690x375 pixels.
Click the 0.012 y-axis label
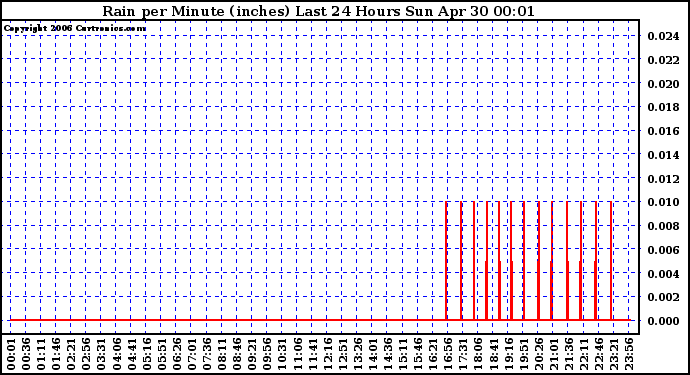click(x=663, y=179)
